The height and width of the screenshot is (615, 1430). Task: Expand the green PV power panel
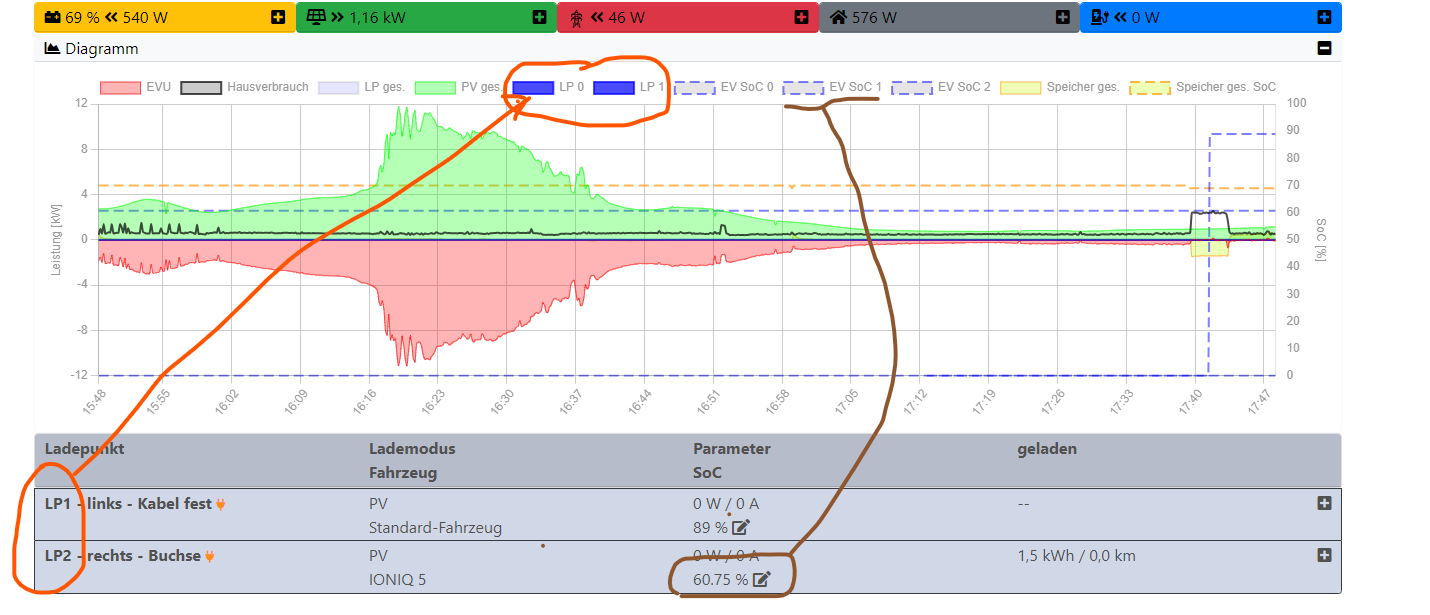click(x=539, y=17)
